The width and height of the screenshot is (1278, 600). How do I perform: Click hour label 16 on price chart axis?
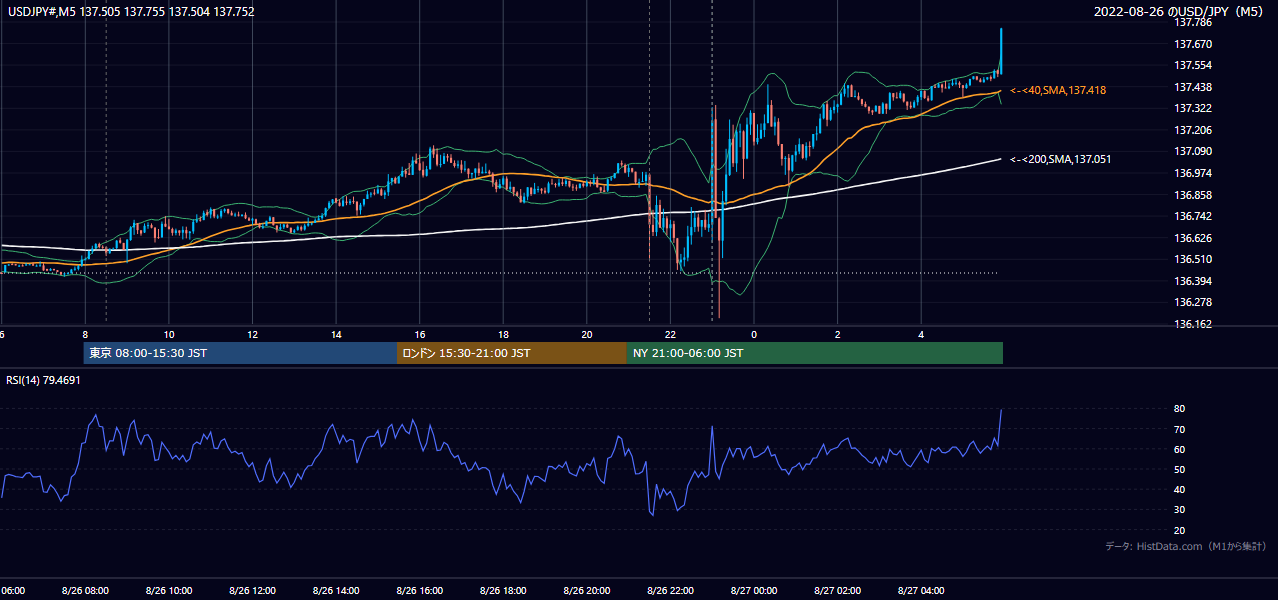[420, 335]
